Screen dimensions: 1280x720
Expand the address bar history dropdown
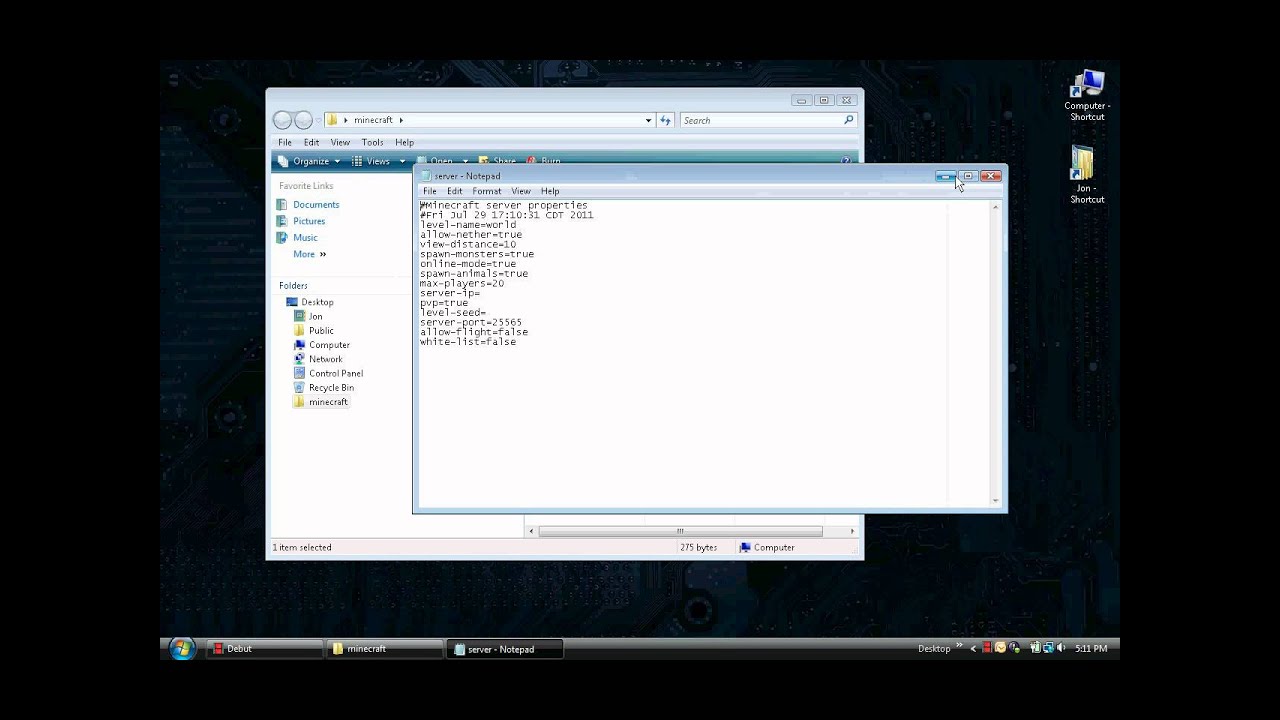coord(648,120)
